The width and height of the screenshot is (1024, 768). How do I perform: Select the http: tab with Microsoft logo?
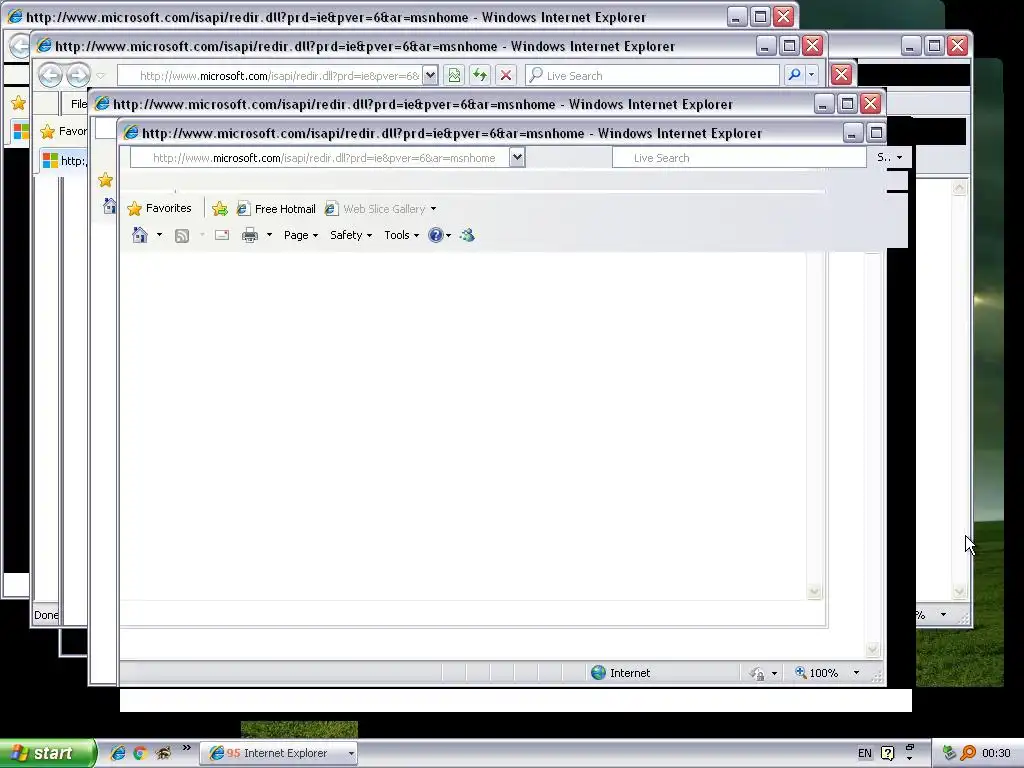[x=63, y=161]
